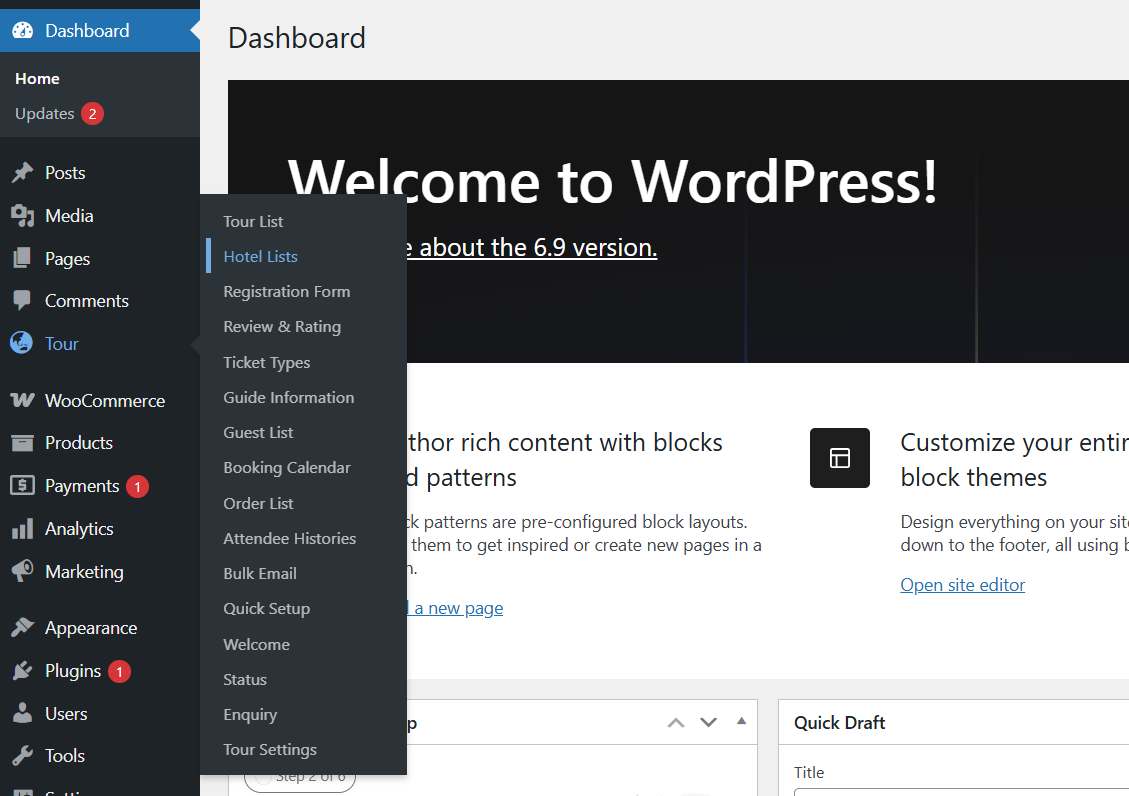Click the Comments speech bubble icon
This screenshot has width=1129, height=796.
[22, 301]
